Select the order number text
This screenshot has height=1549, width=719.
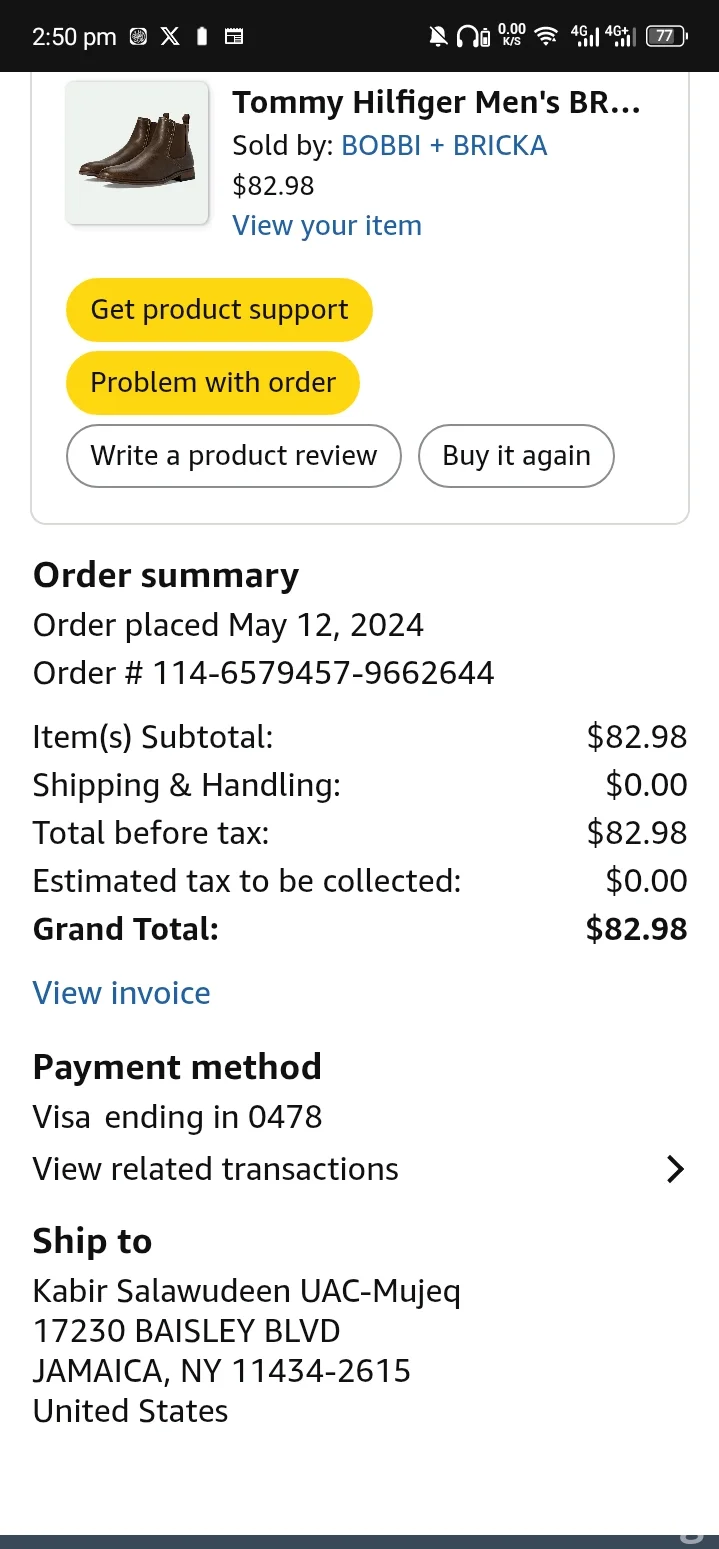(x=264, y=673)
